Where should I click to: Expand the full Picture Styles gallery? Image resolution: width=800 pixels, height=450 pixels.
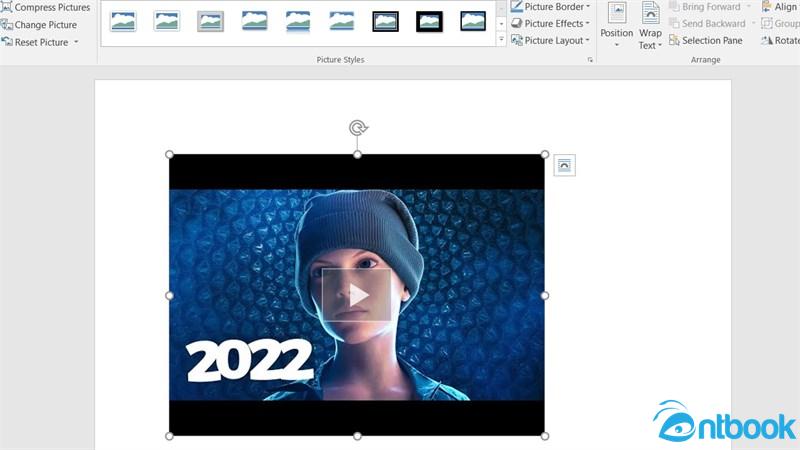pyautogui.click(x=501, y=39)
